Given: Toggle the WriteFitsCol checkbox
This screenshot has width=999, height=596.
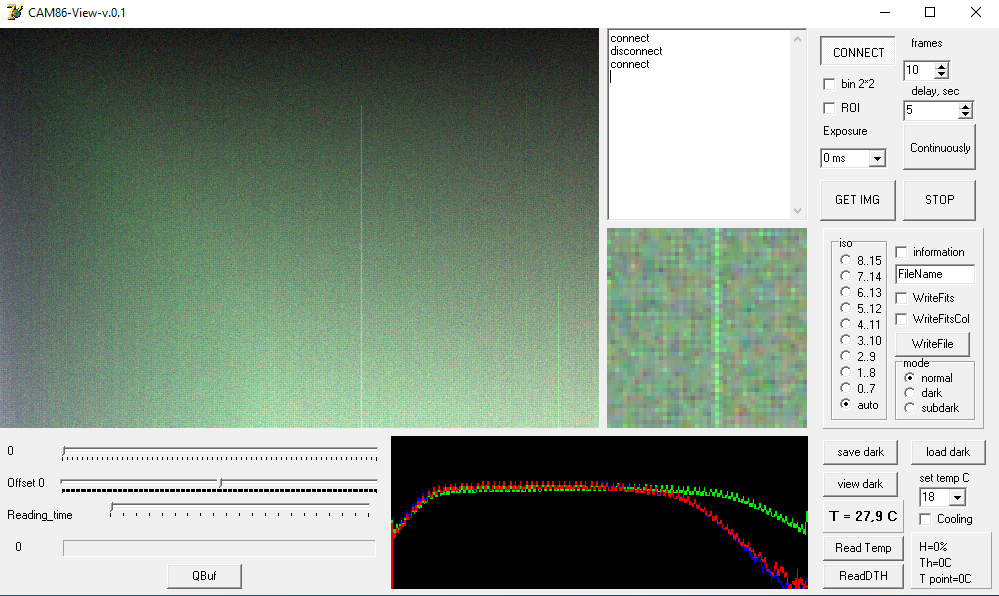Looking at the screenshot, I should (x=902, y=319).
